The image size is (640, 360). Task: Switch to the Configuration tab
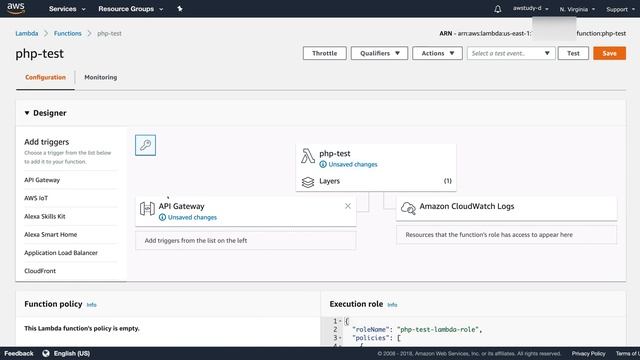tap(45, 77)
